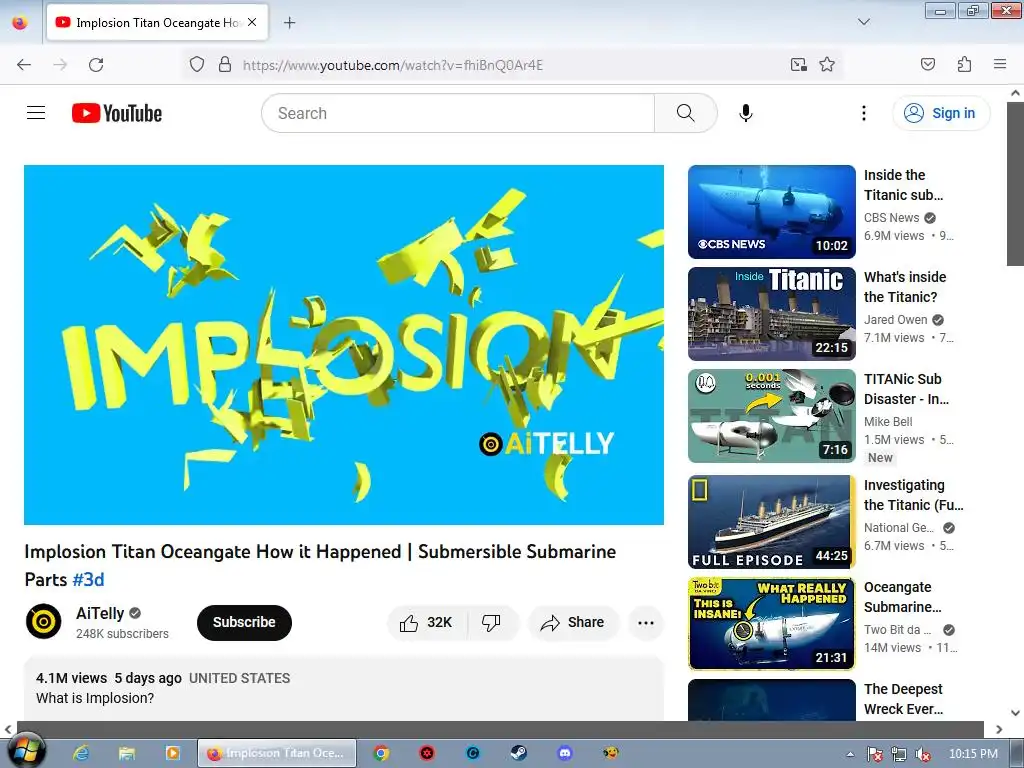Like the video with thumbs up
Image resolution: width=1024 pixels, height=768 pixels.
tap(426, 622)
